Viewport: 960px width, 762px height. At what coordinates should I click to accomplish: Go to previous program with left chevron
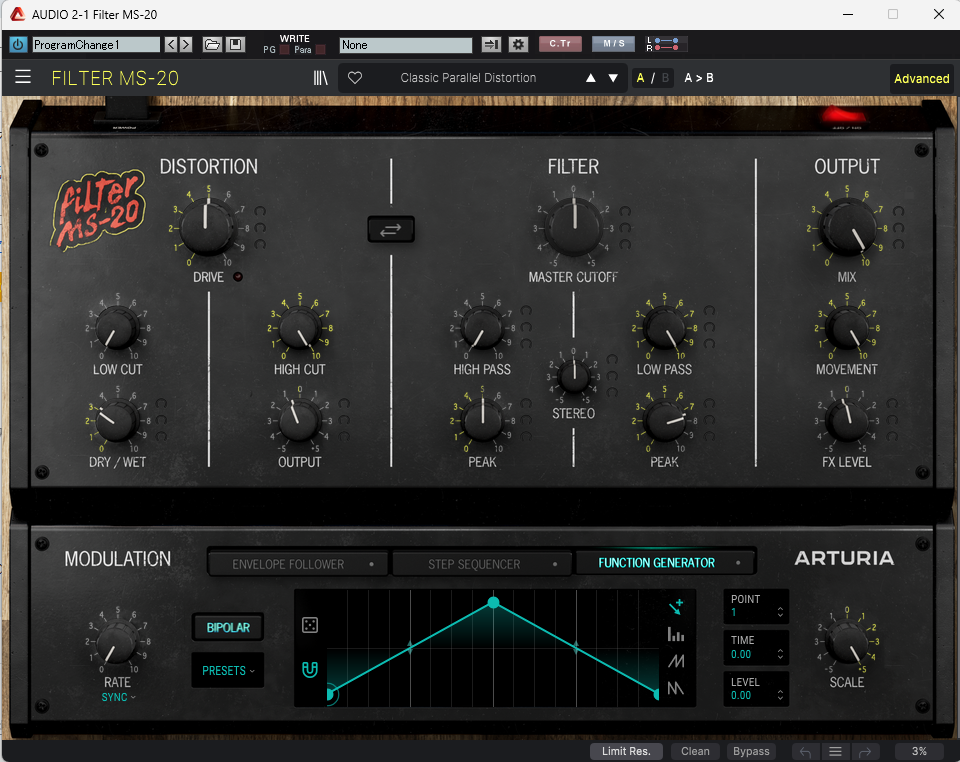click(x=171, y=45)
